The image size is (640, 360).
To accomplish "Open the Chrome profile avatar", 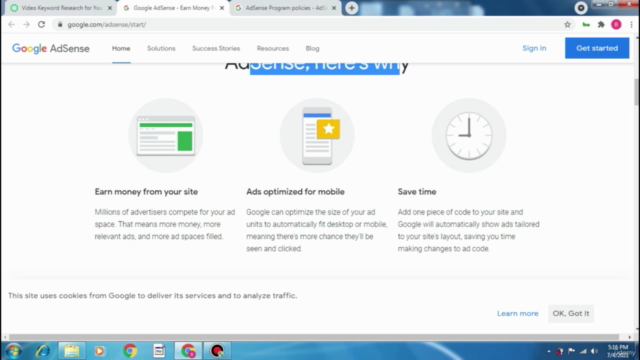I will pyautogui.click(x=616, y=24).
